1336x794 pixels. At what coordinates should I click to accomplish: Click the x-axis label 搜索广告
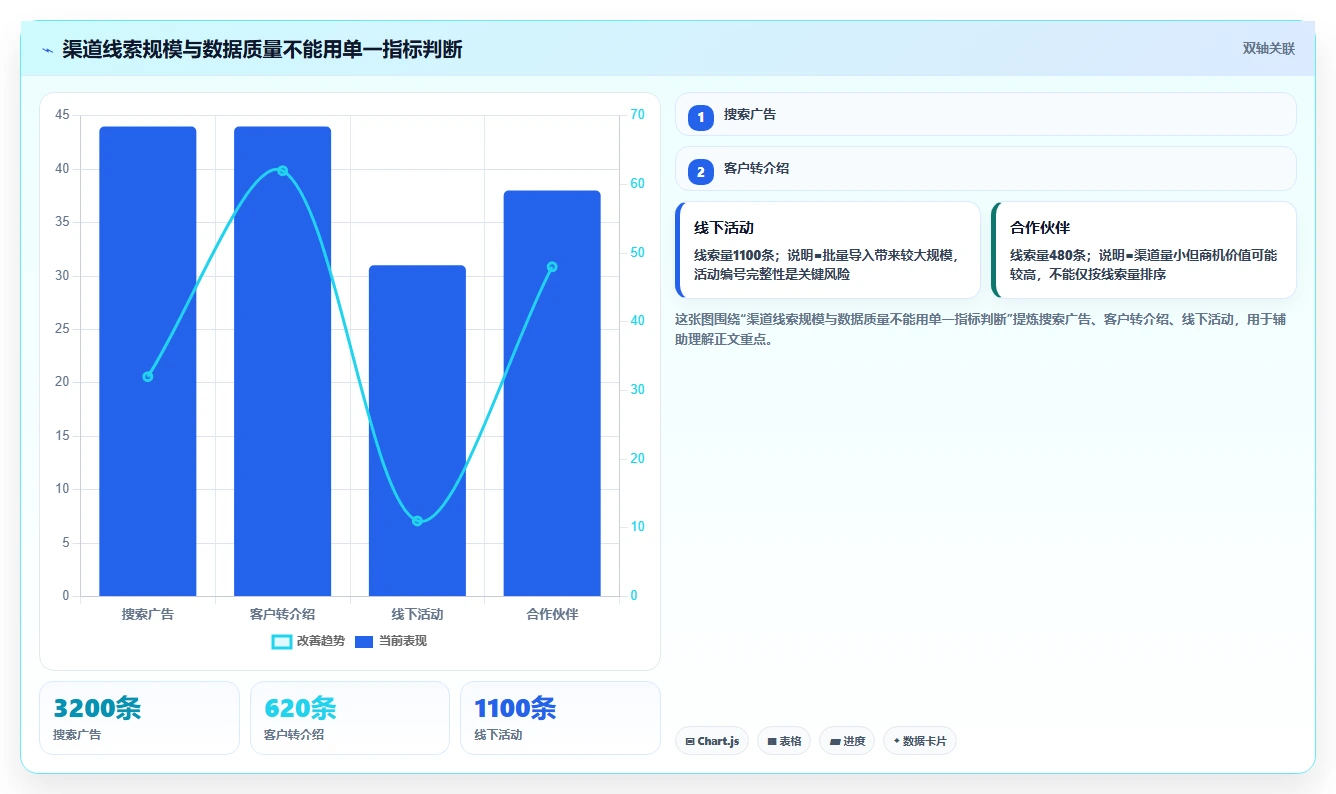pos(148,614)
